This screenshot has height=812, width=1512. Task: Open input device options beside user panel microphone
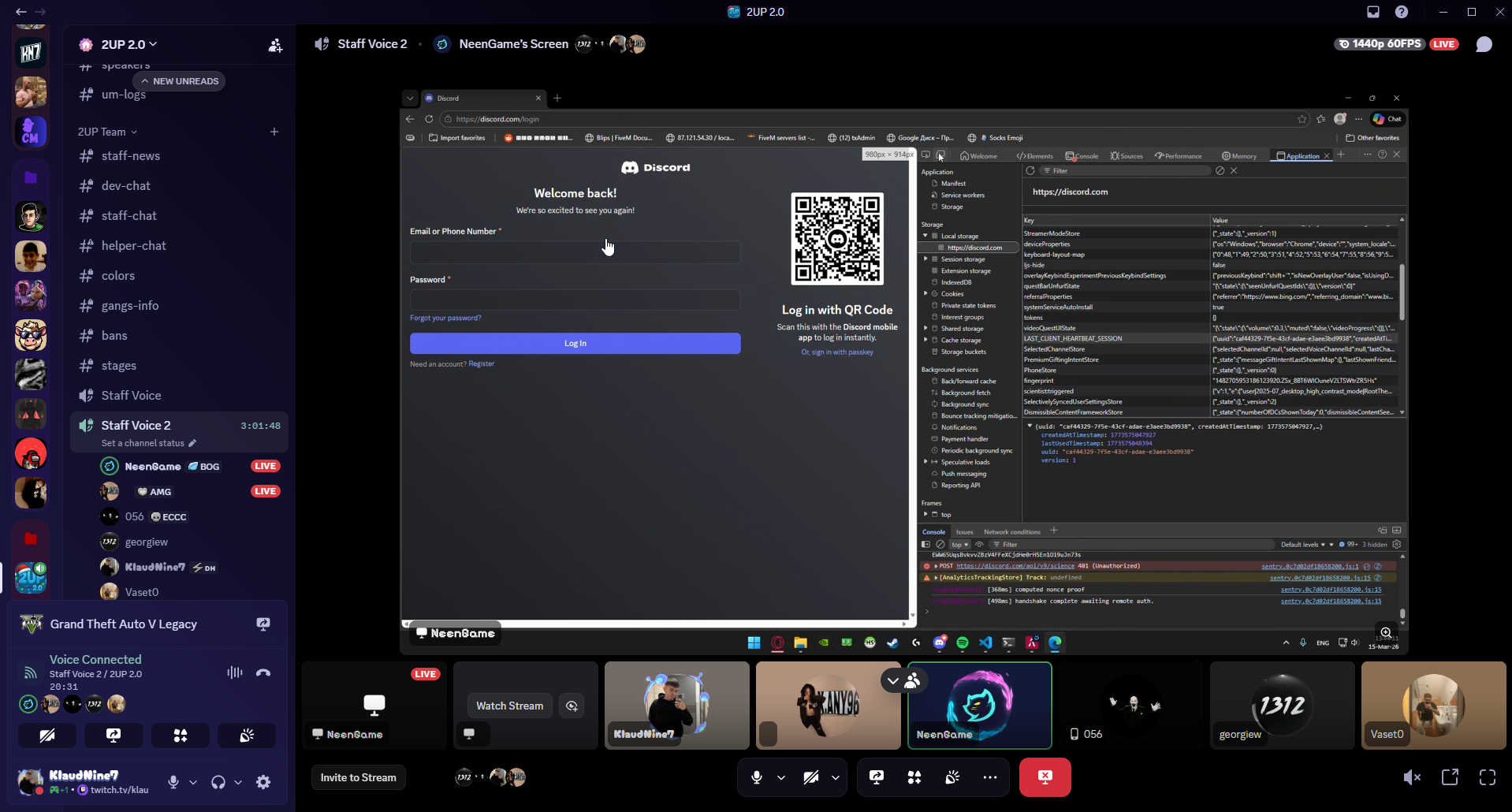coord(193,783)
